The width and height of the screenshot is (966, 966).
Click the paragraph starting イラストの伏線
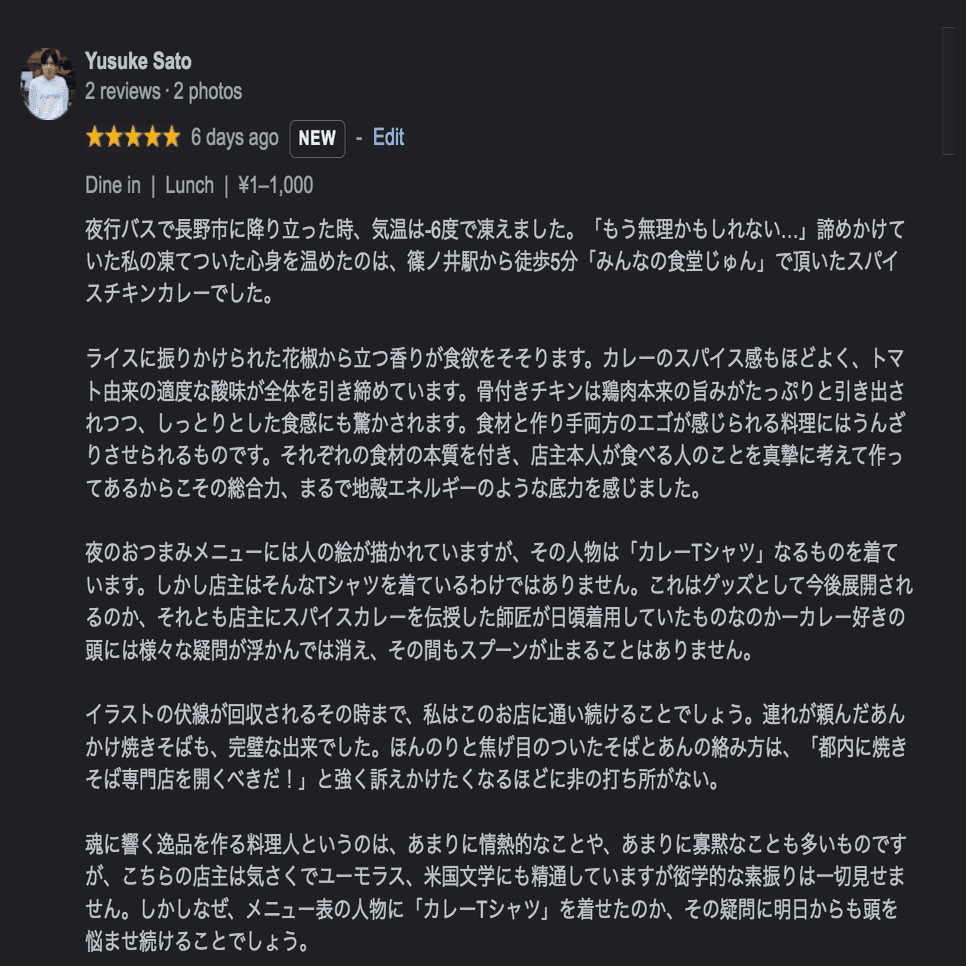495,746
